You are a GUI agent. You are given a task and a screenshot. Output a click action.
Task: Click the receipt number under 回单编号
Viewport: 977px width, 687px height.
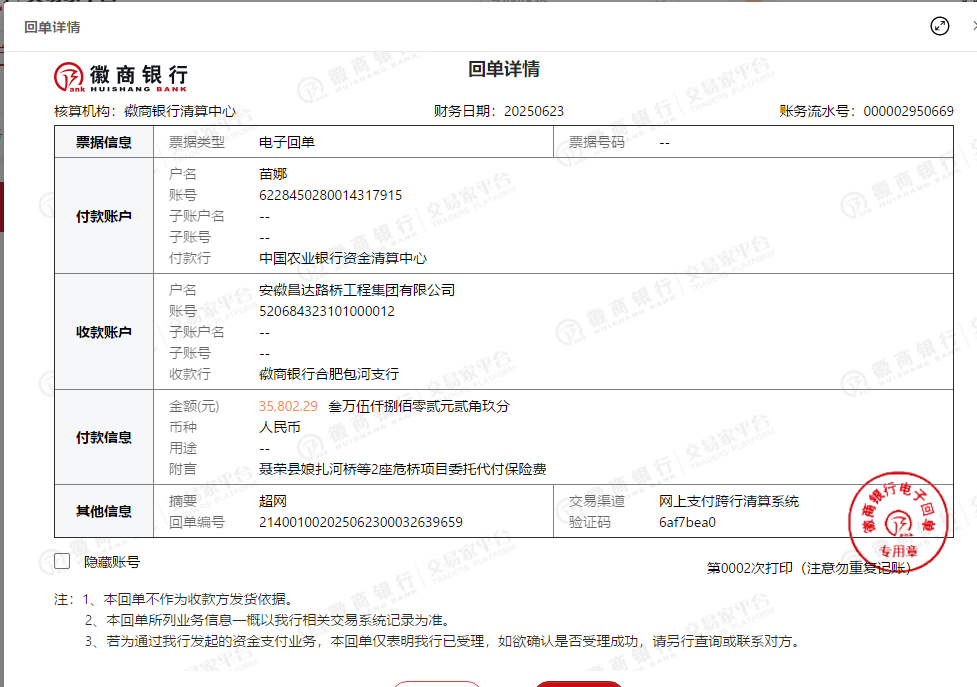[x=360, y=522]
